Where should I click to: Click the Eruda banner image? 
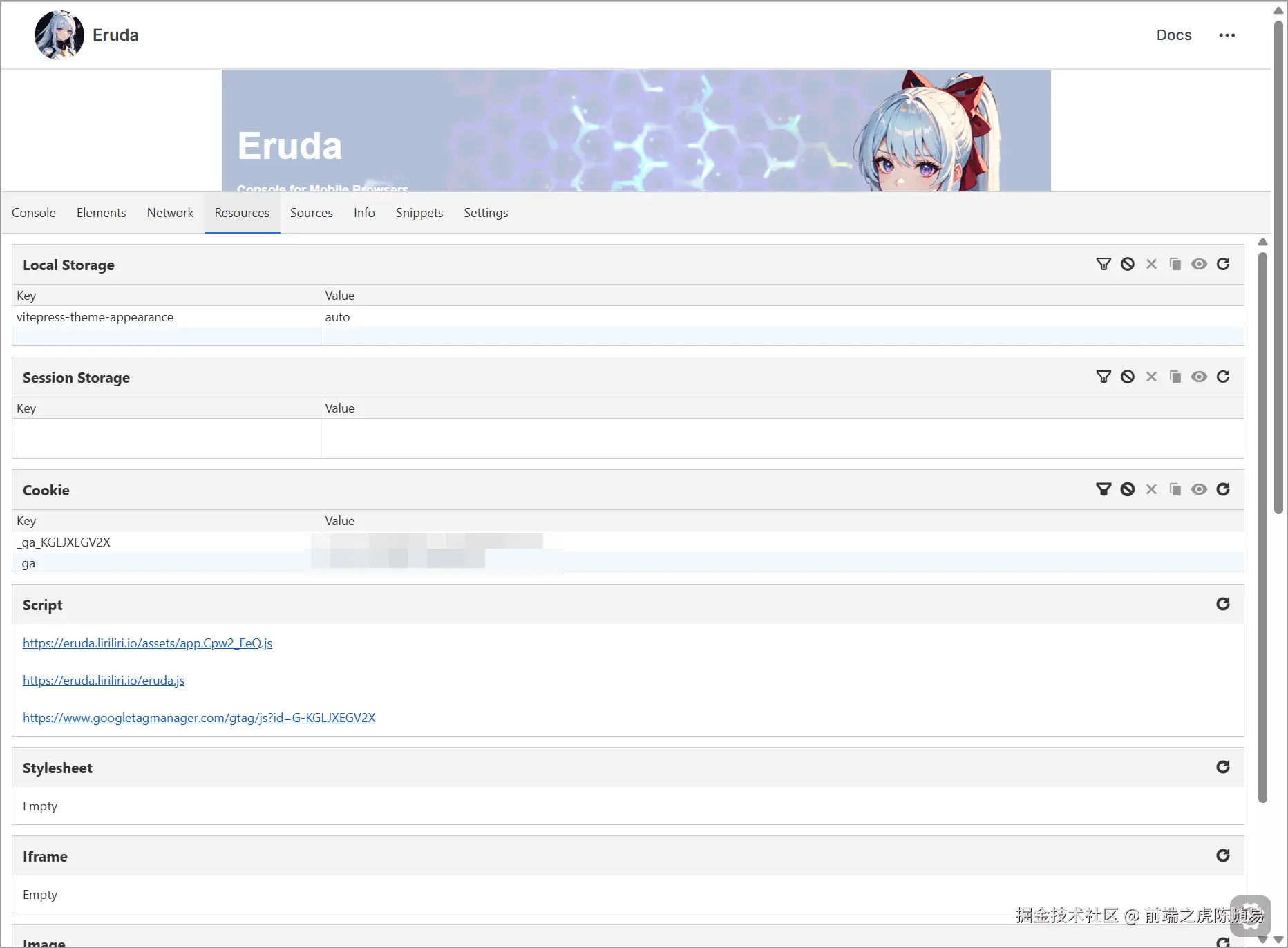pyautogui.click(x=636, y=131)
